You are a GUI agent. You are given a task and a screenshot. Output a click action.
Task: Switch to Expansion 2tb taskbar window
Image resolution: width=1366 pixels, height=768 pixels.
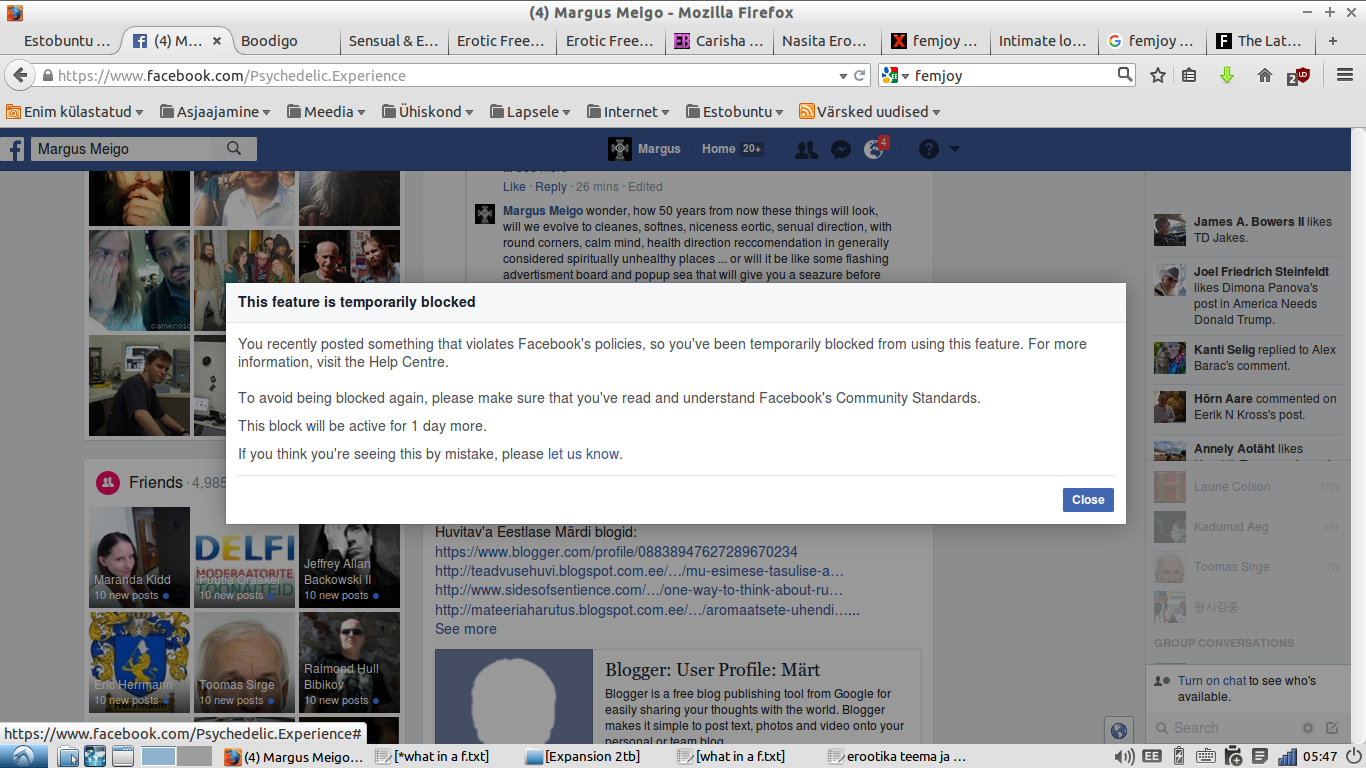[583, 756]
